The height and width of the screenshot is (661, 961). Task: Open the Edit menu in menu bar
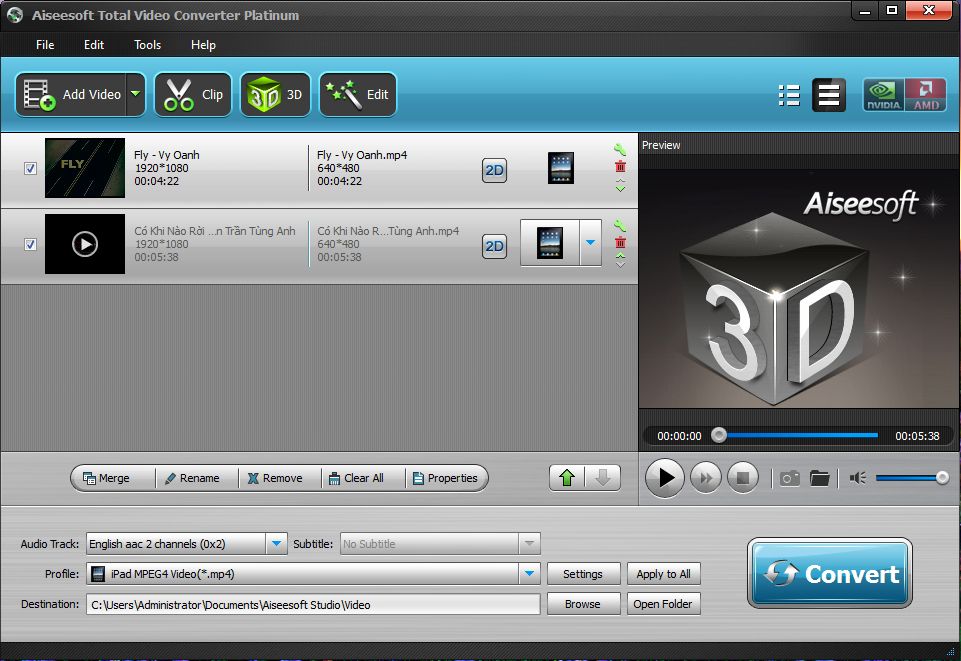click(x=94, y=45)
